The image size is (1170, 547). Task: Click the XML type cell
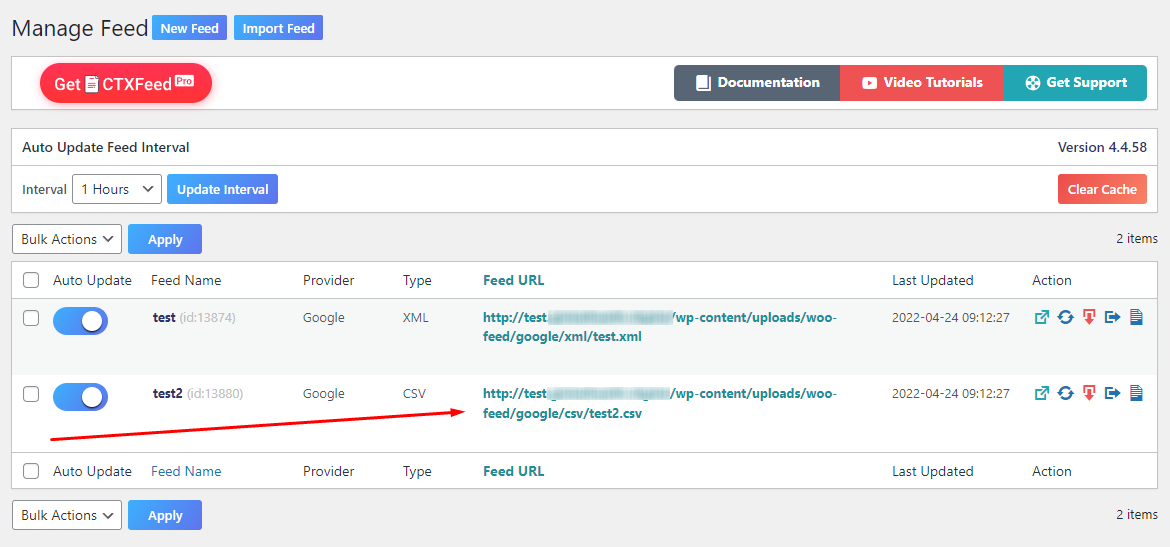pos(414,318)
